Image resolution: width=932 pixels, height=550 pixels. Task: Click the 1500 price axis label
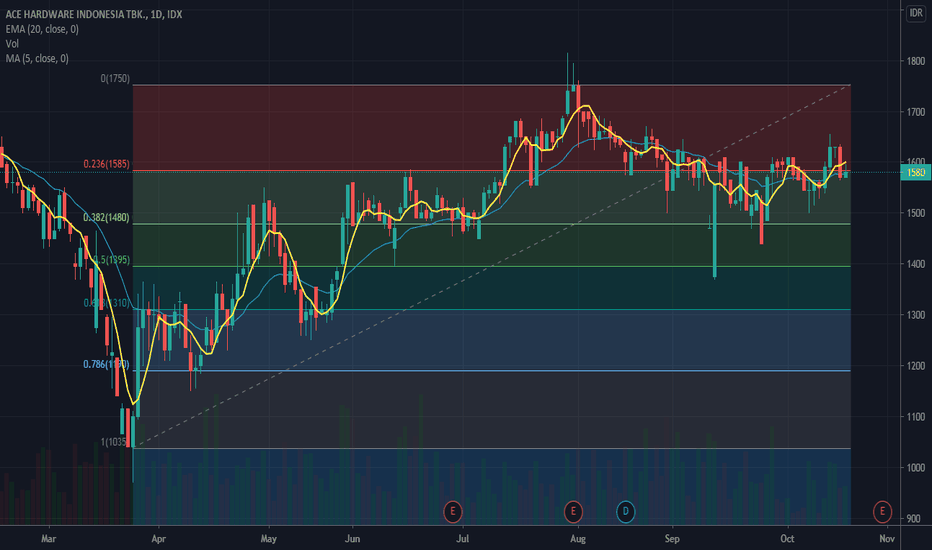(916, 213)
